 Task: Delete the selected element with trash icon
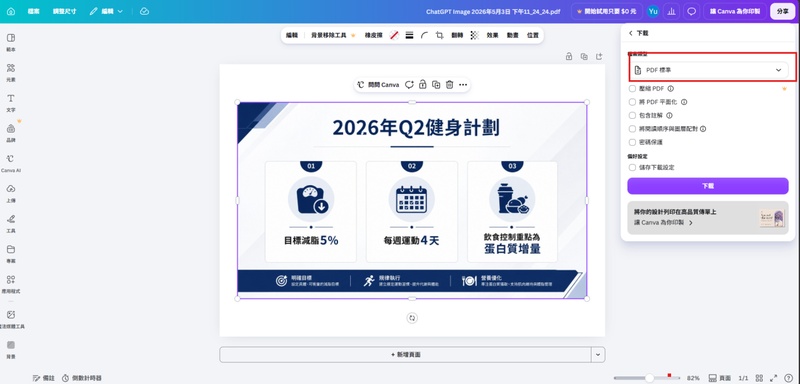(449, 85)
